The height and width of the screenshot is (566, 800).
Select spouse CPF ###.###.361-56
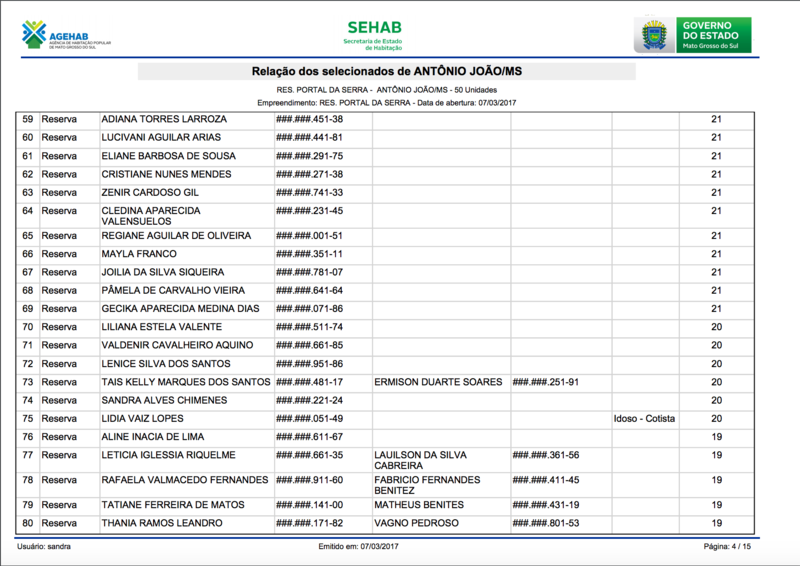(546, 455)
